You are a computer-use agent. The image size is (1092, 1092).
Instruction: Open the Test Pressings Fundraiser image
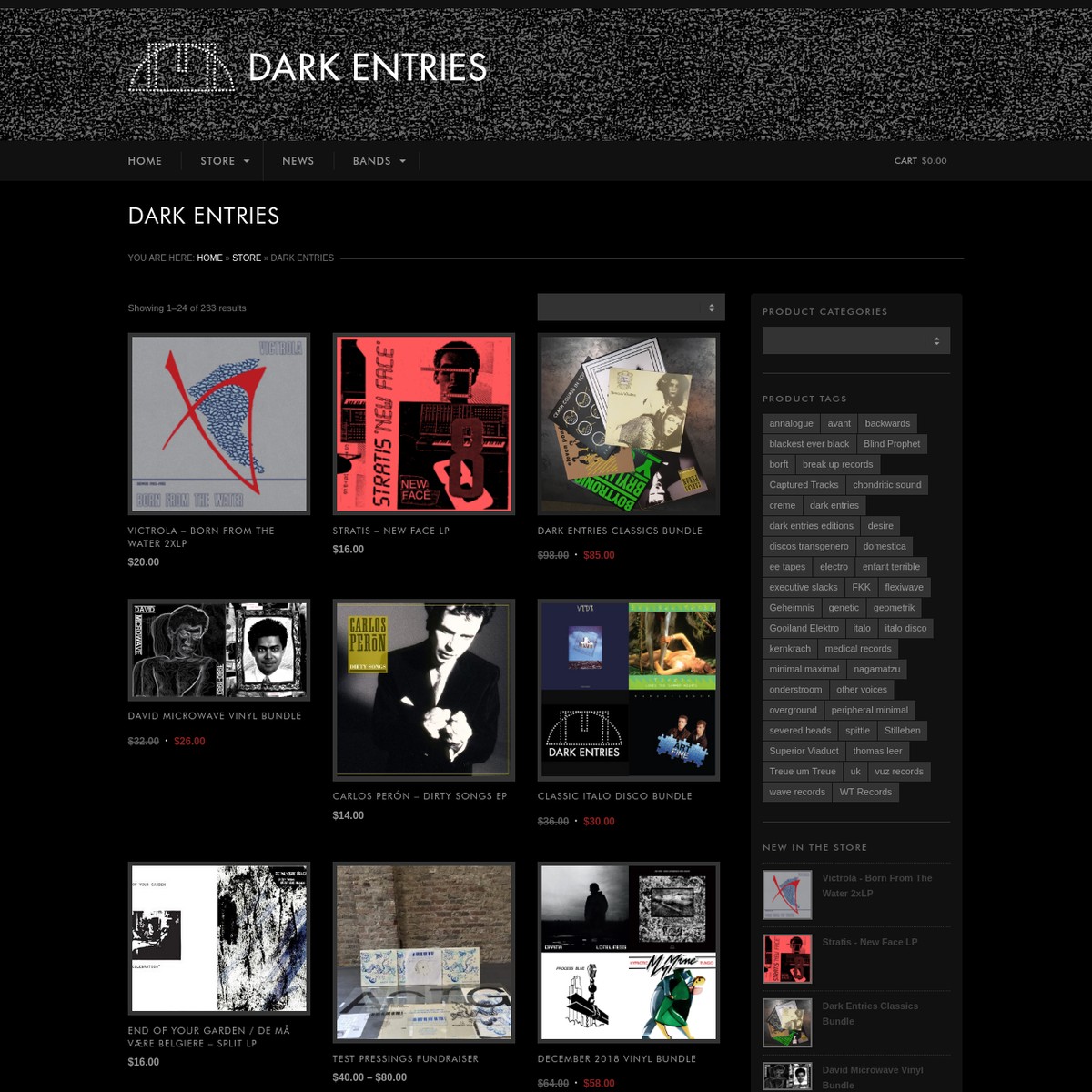424,953
